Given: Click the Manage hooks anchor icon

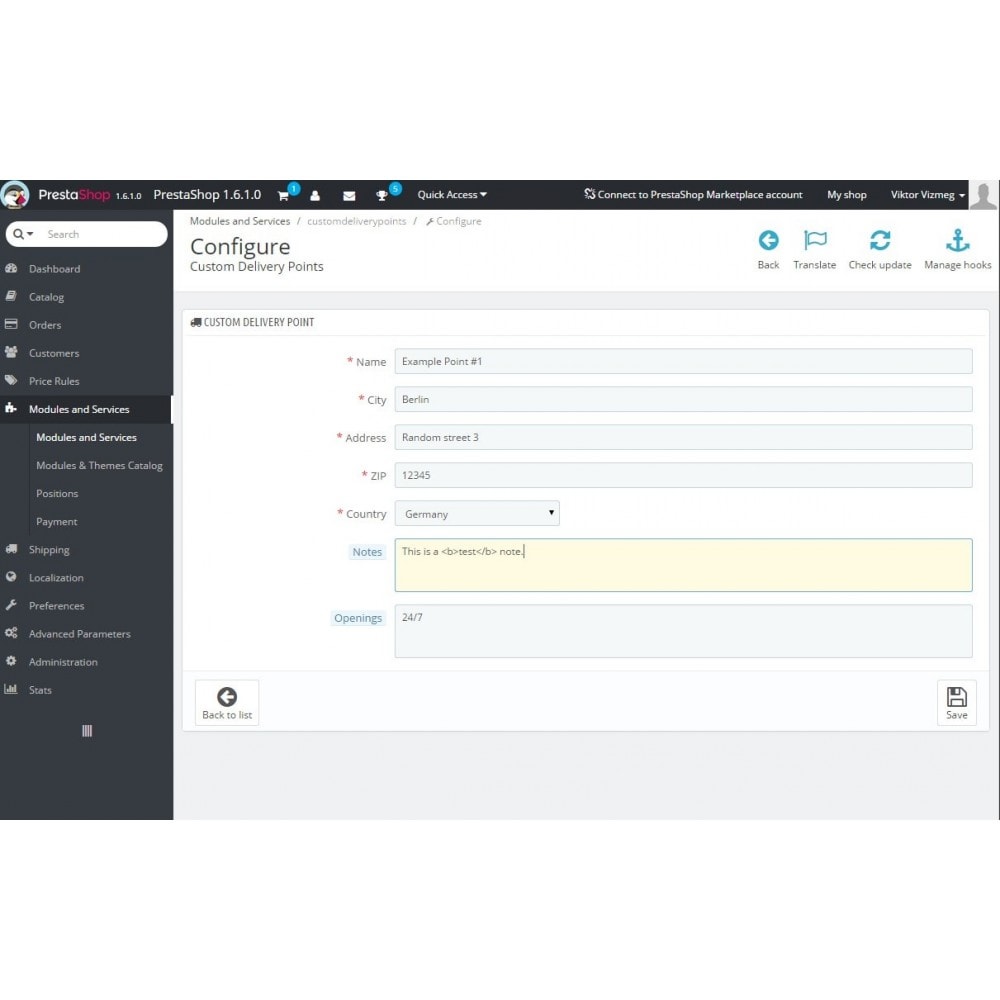Looking at the screenshot, I should click(957, 240).
